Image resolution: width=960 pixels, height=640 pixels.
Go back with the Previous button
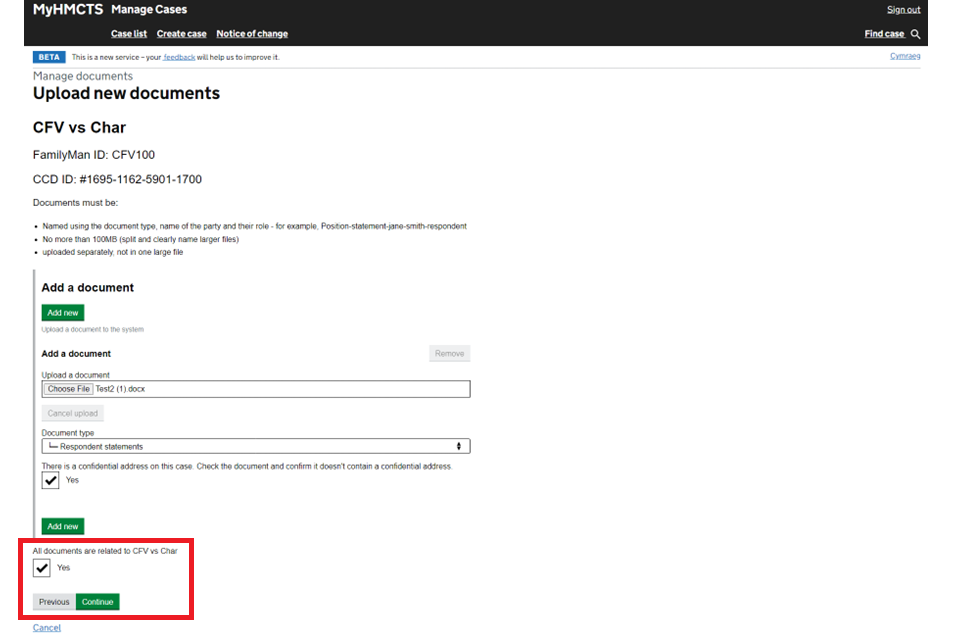coord(54,602)
